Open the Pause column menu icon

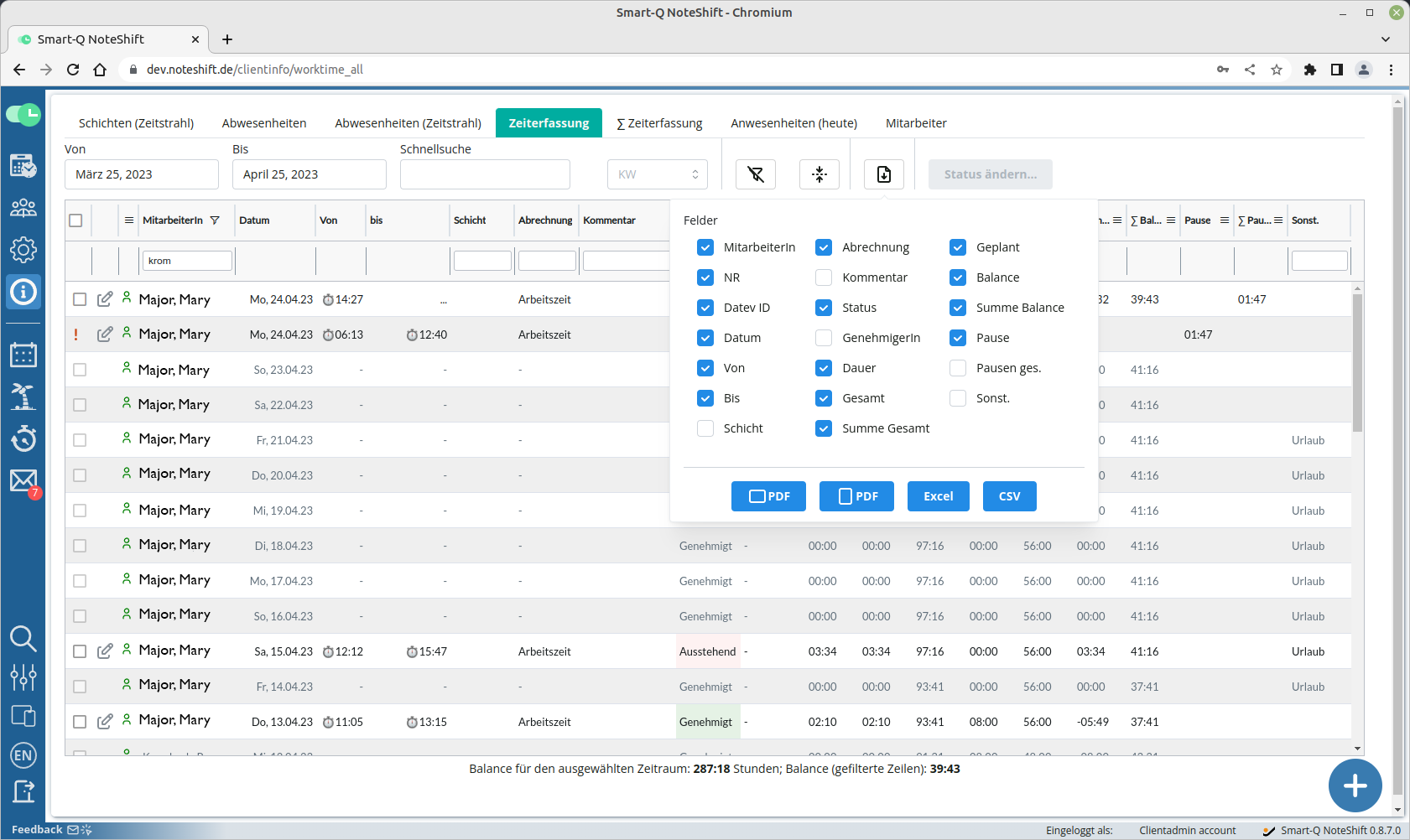tap(1225, 220)
